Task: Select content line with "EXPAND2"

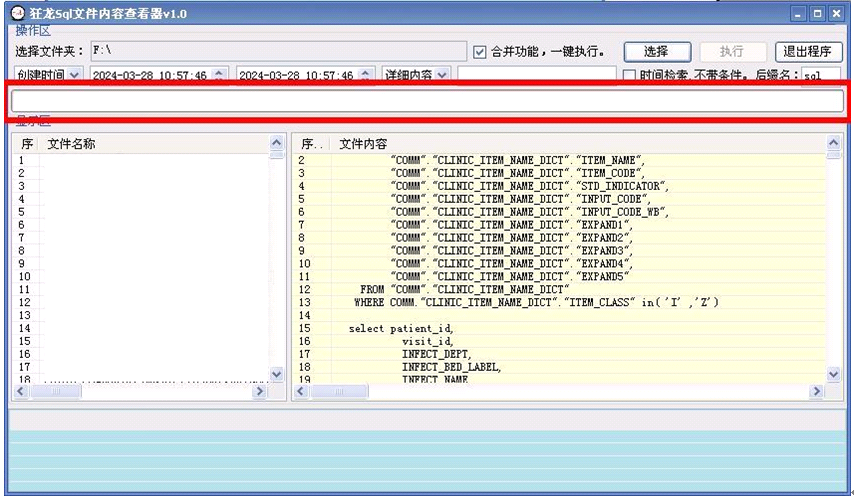Action: coord(560,238)
